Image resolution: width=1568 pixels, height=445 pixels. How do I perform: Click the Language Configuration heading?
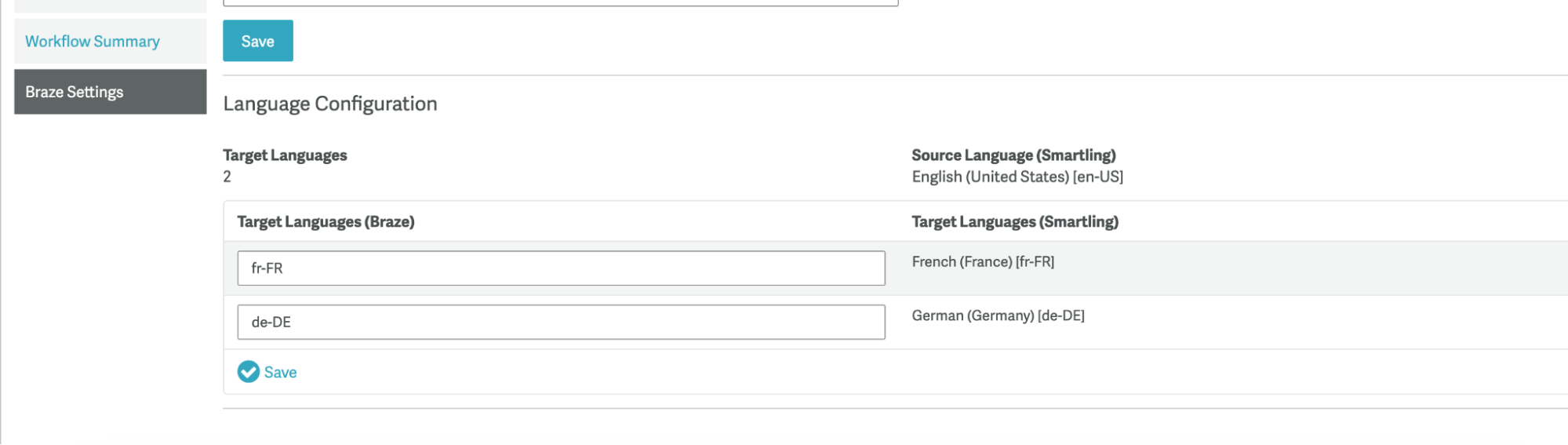tap(330, 104)
